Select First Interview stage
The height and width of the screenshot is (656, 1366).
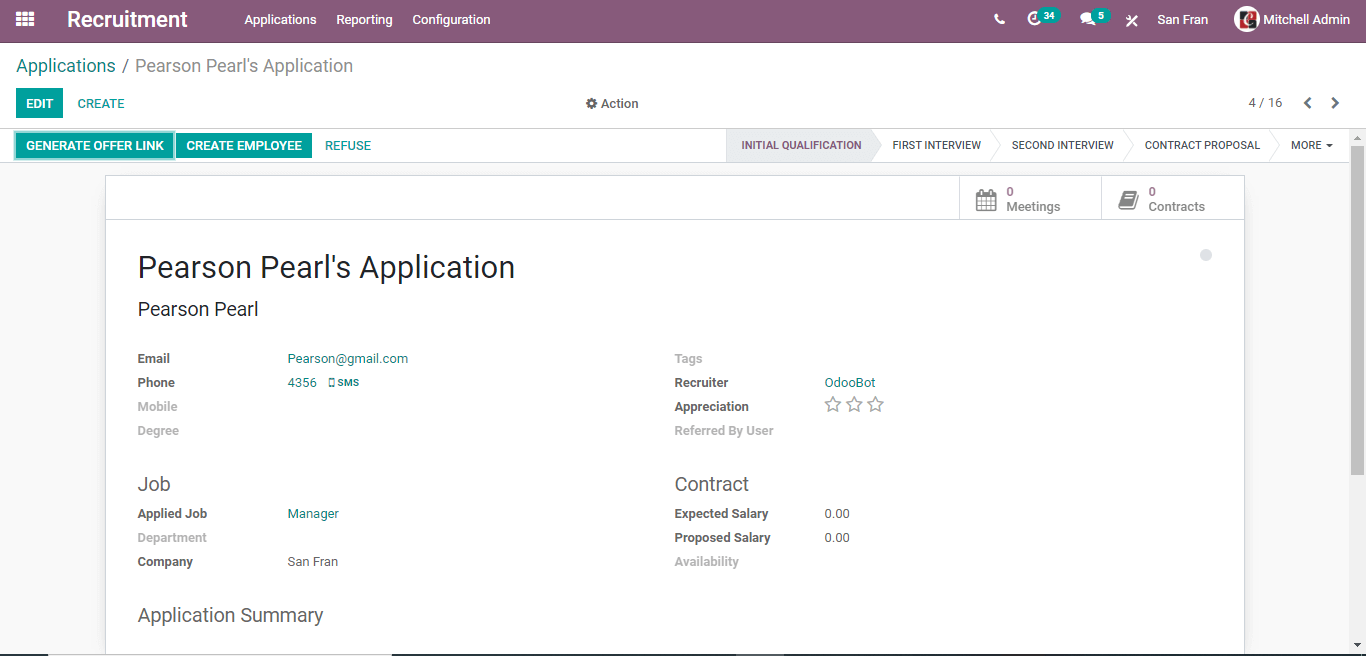pyautogui.click(x=936, y=145)
